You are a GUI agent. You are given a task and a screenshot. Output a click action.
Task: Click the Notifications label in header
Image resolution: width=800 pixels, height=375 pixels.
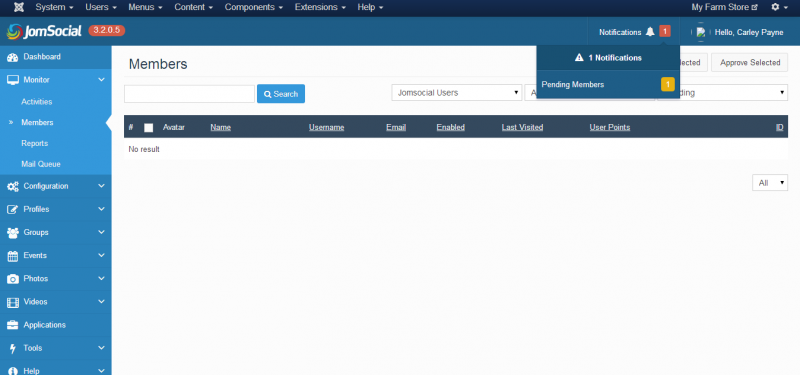[620, 32]
